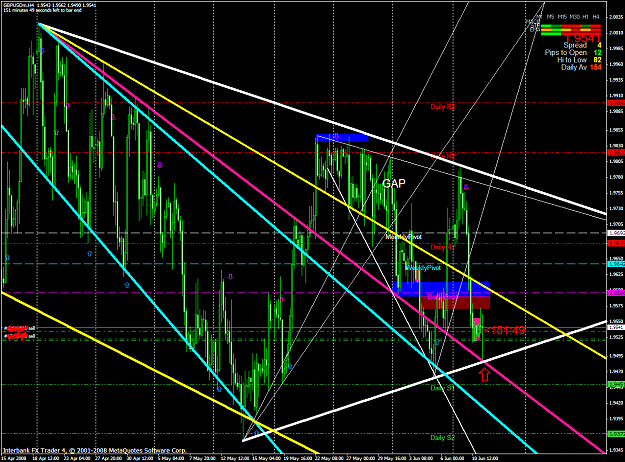Select the Daily R1 label

coord(442,247)
